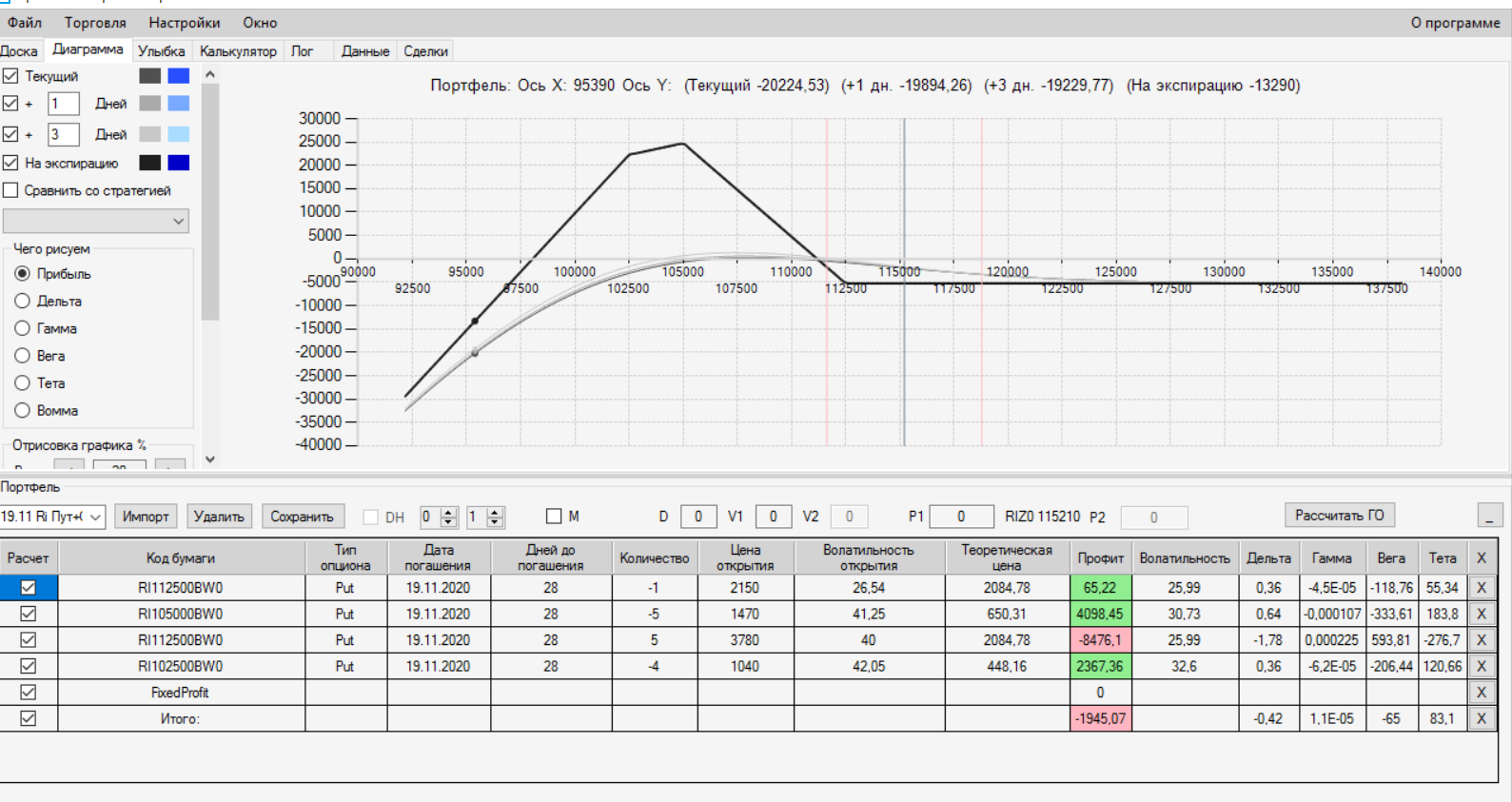
Task: Pick the dark gray Текущий color swatch
Action: (x=150, y=76)
